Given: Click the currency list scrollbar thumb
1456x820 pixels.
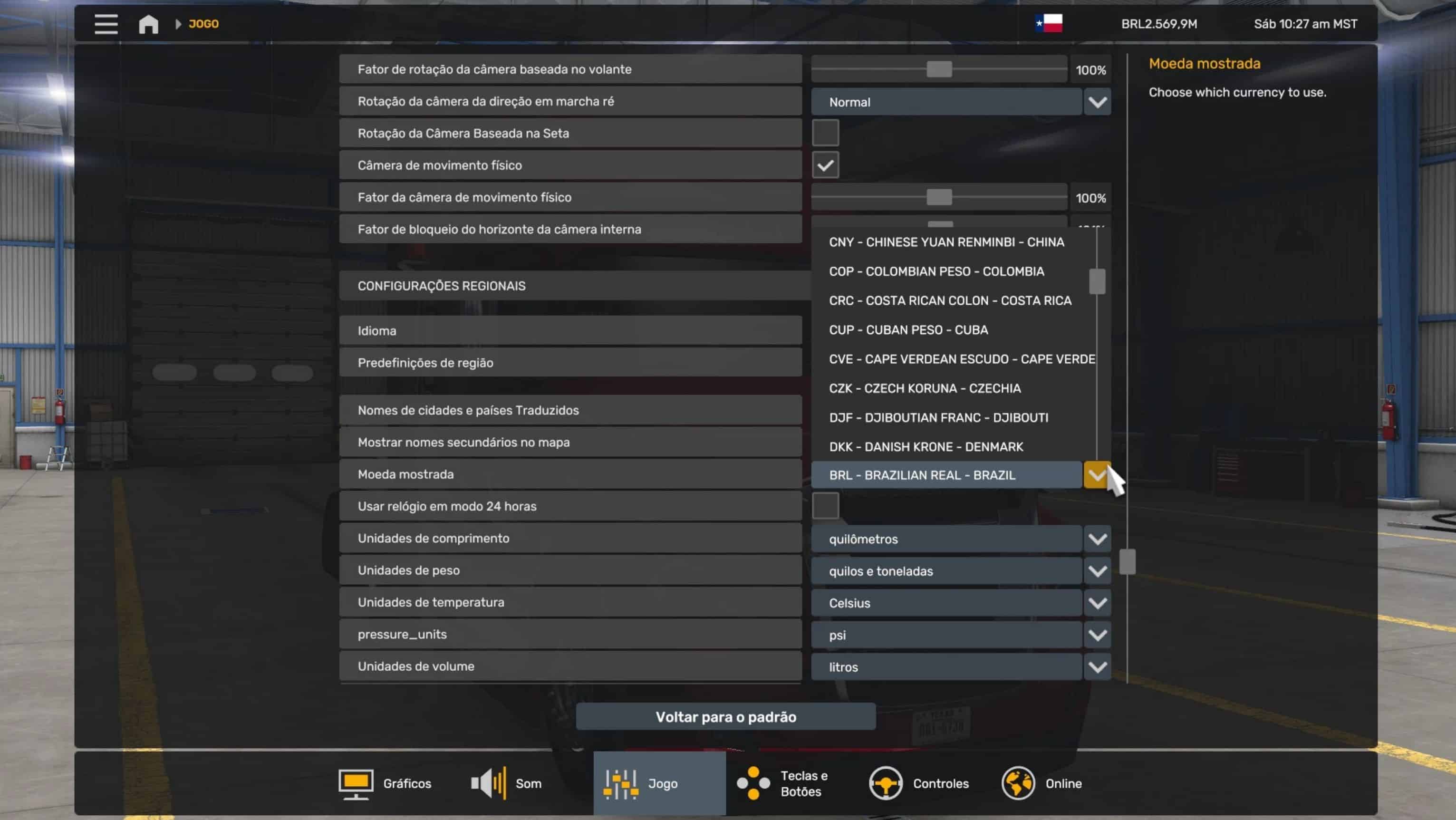Looking at the screenshot, I should (x=1097, y=281).
